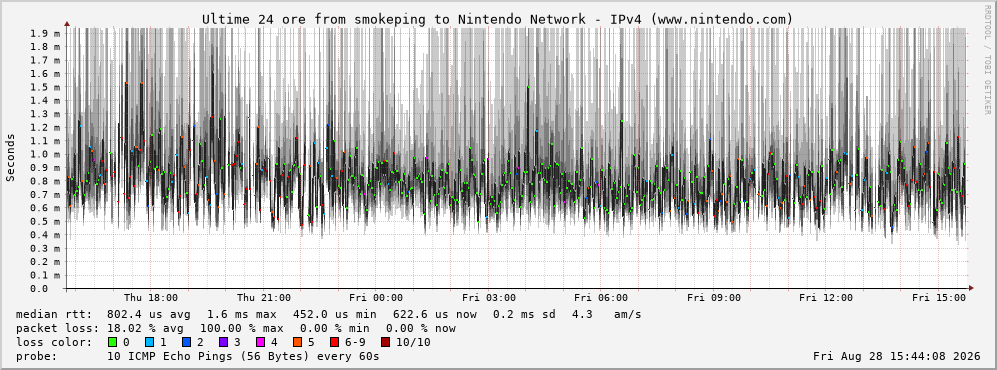Click the graph title mentioning Nintendo Network

point(498,20)
